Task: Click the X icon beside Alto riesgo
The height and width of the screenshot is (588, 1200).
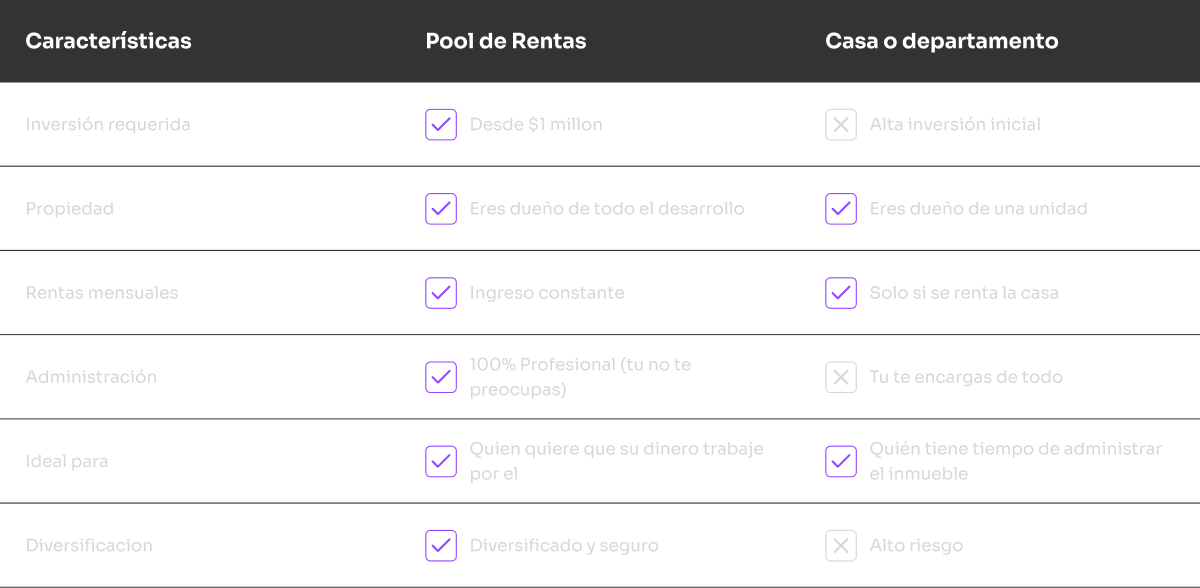Action: 841,546
